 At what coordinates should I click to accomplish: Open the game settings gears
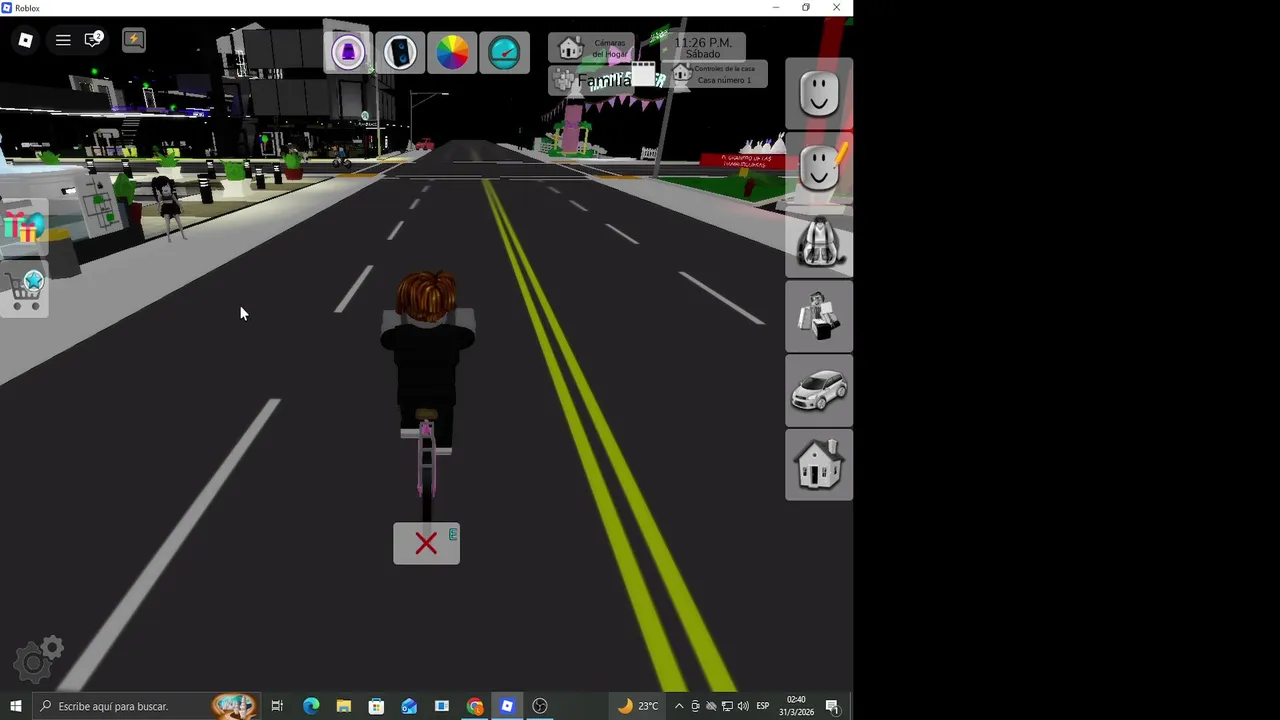click(x=38, y=660)
